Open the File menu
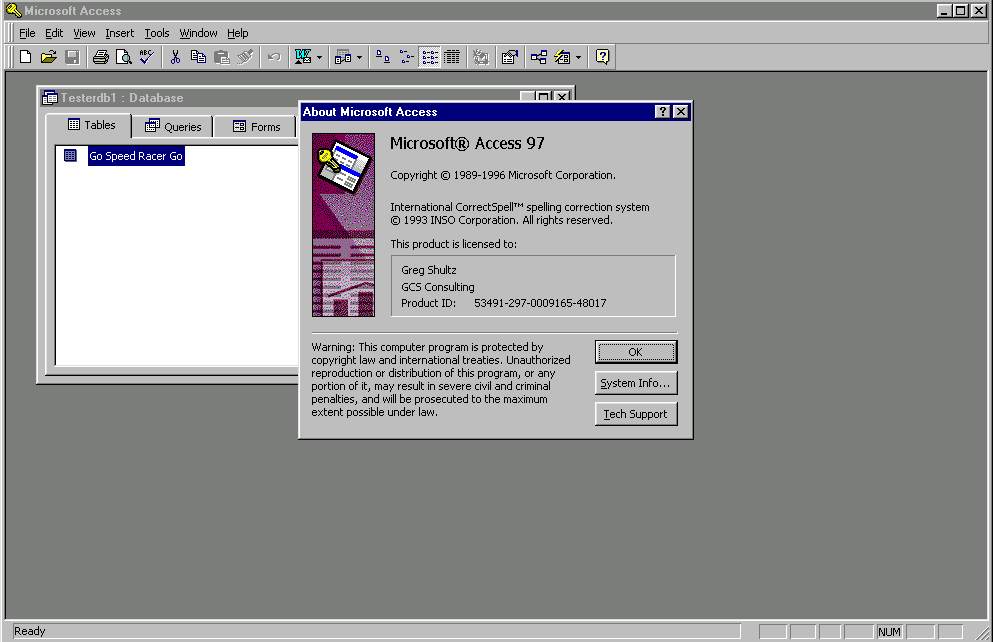Screen dimensions: 993x642 (x=27, y=33)
